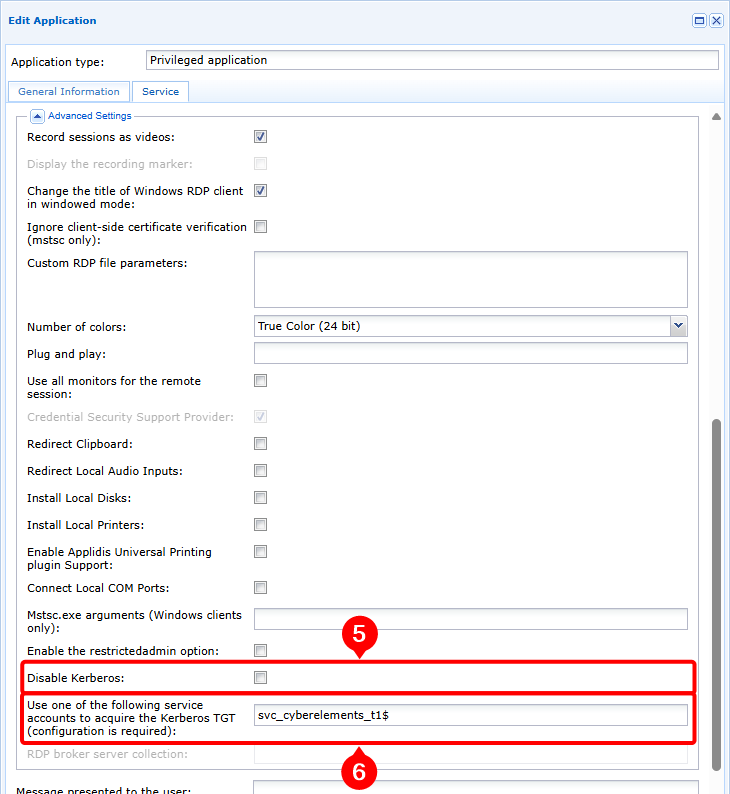Close the Edit Application dialog
Screen dimensions: 730x794
[716, 21]
